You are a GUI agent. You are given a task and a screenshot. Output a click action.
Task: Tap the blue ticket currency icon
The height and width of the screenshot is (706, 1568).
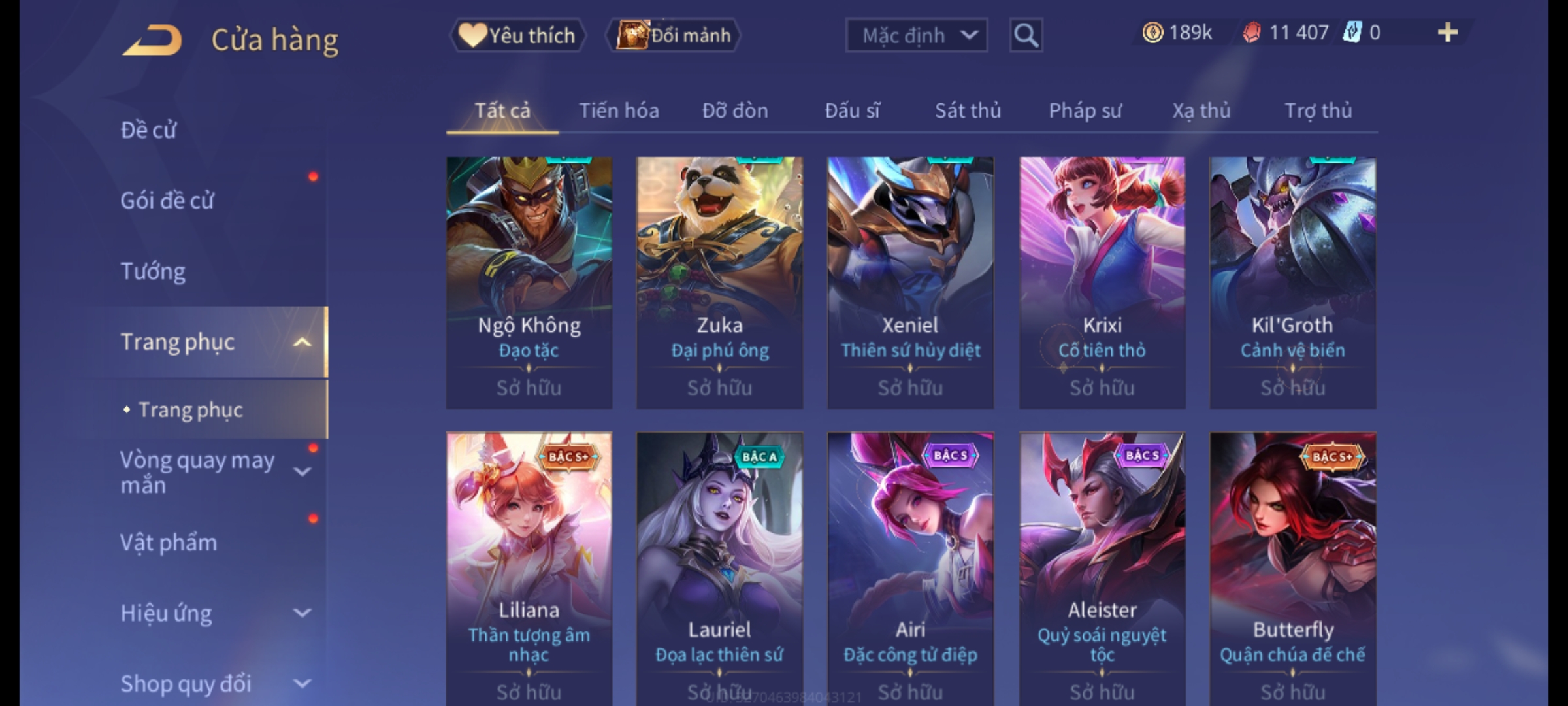[1352, 33]
